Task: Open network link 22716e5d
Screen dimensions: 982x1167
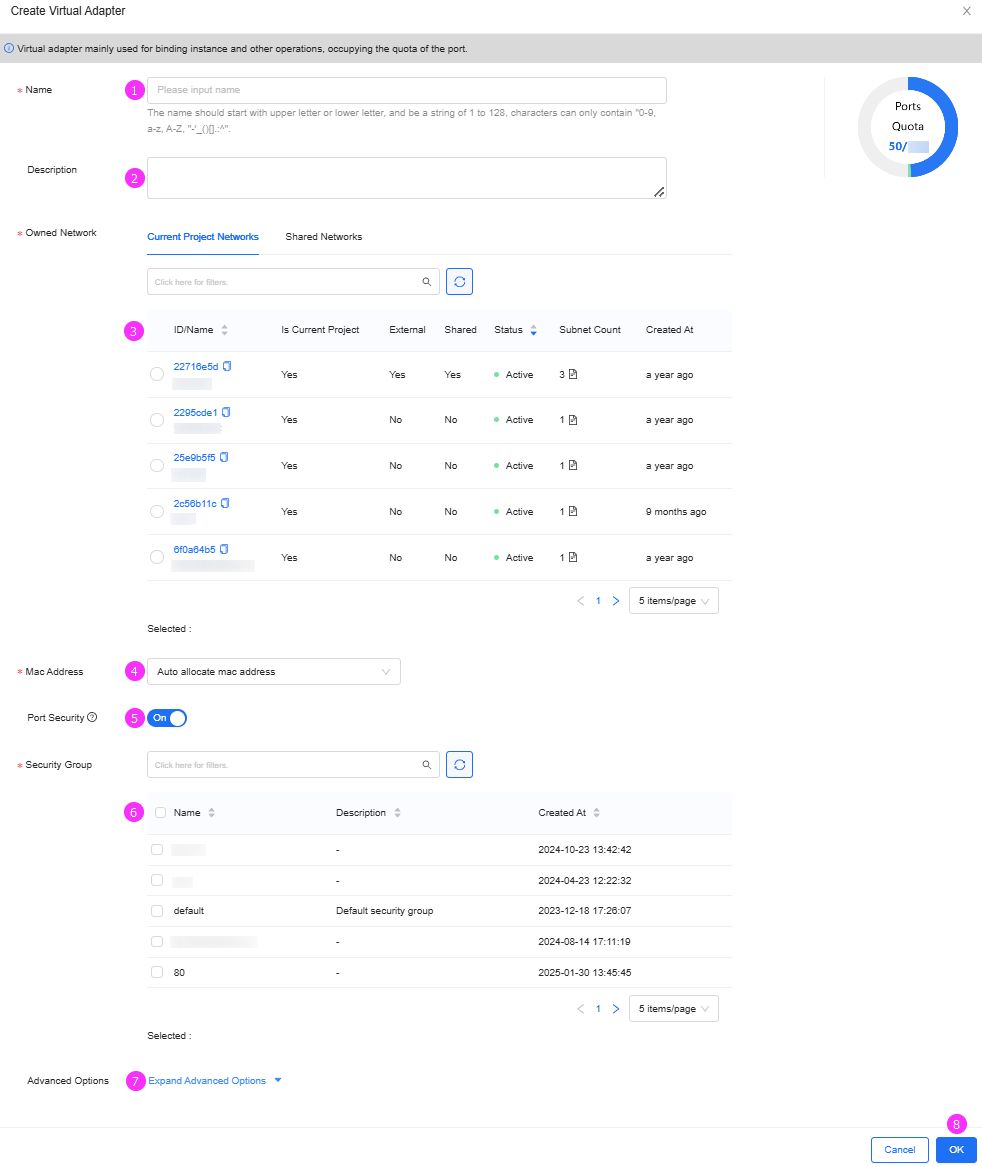Action: point(196,366)
